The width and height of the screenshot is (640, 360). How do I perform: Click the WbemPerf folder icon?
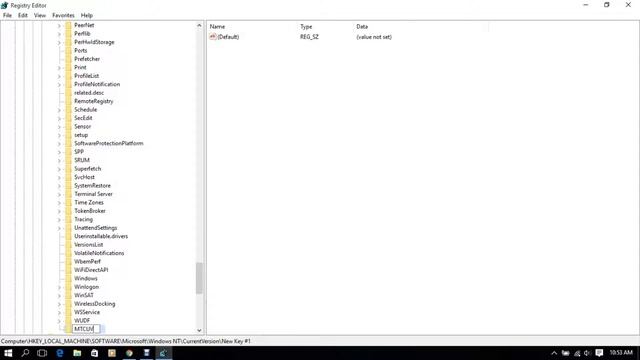click(x=68, y=262)
